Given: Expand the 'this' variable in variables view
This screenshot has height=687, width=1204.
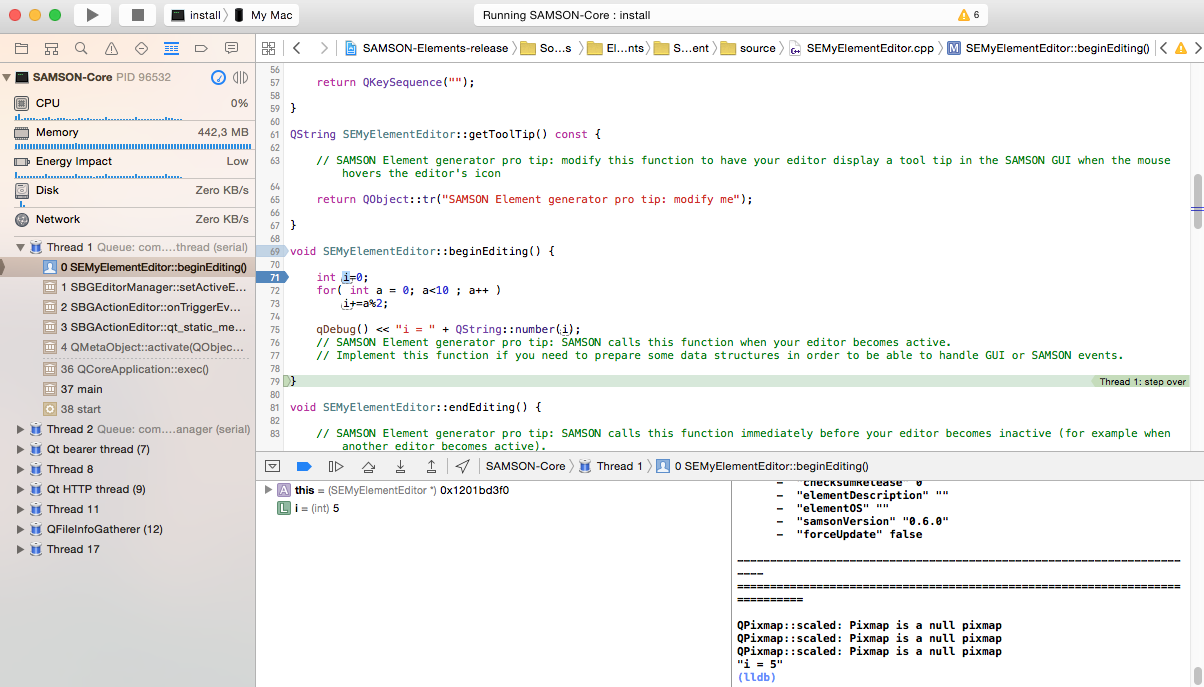Looking at the screenshot, I should pyautogui.click(x=270, y=490).
